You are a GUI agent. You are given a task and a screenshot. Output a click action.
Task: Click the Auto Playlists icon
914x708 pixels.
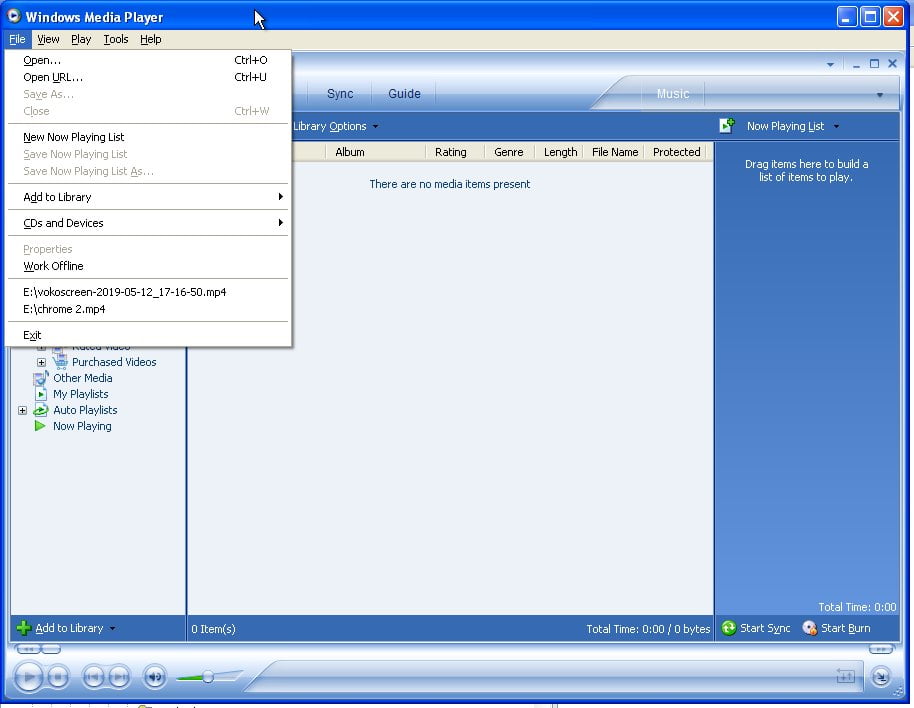(x=40, y=410)
